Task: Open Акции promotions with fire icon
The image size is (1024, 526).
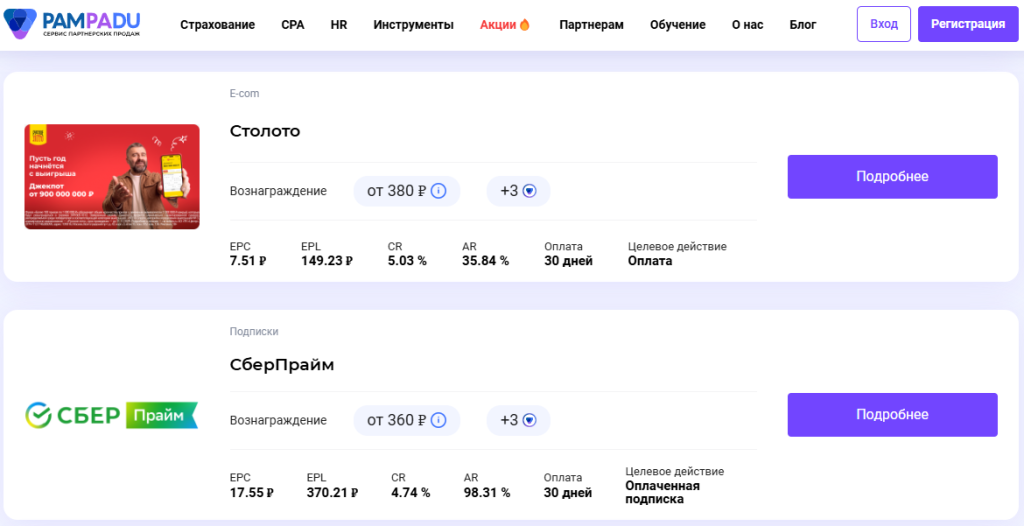Action: click(x=505, y=25)
